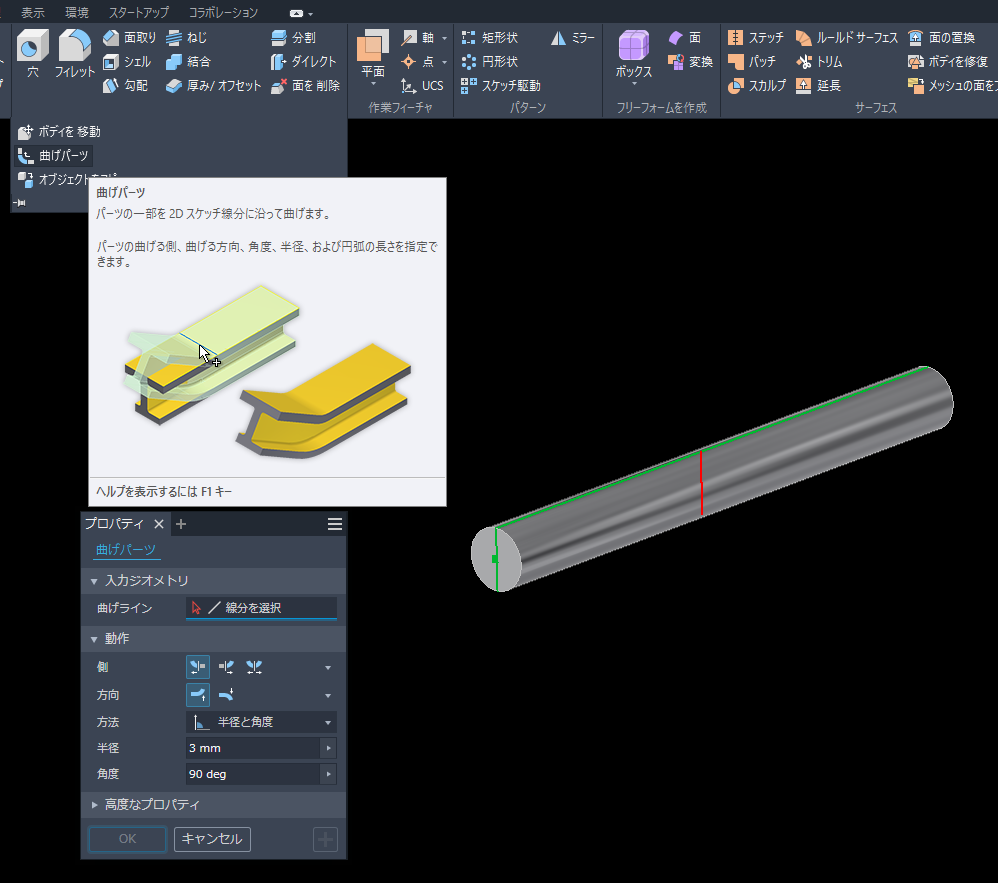The height and width of the screenshot is (883, 998).
Task: Select the トリム (Trim) surface tool
Action: [819, 62]
